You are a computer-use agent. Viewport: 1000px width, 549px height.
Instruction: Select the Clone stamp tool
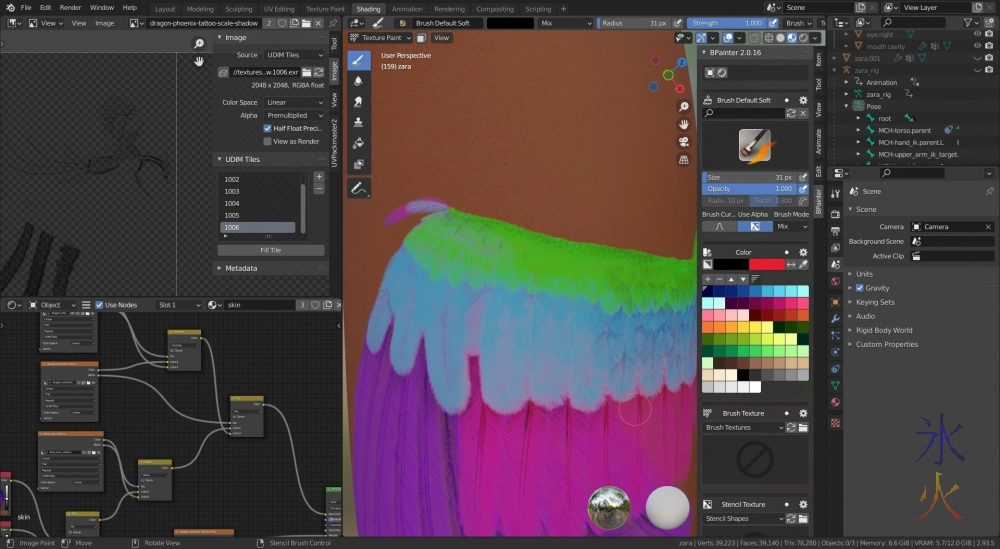point(359,122)
